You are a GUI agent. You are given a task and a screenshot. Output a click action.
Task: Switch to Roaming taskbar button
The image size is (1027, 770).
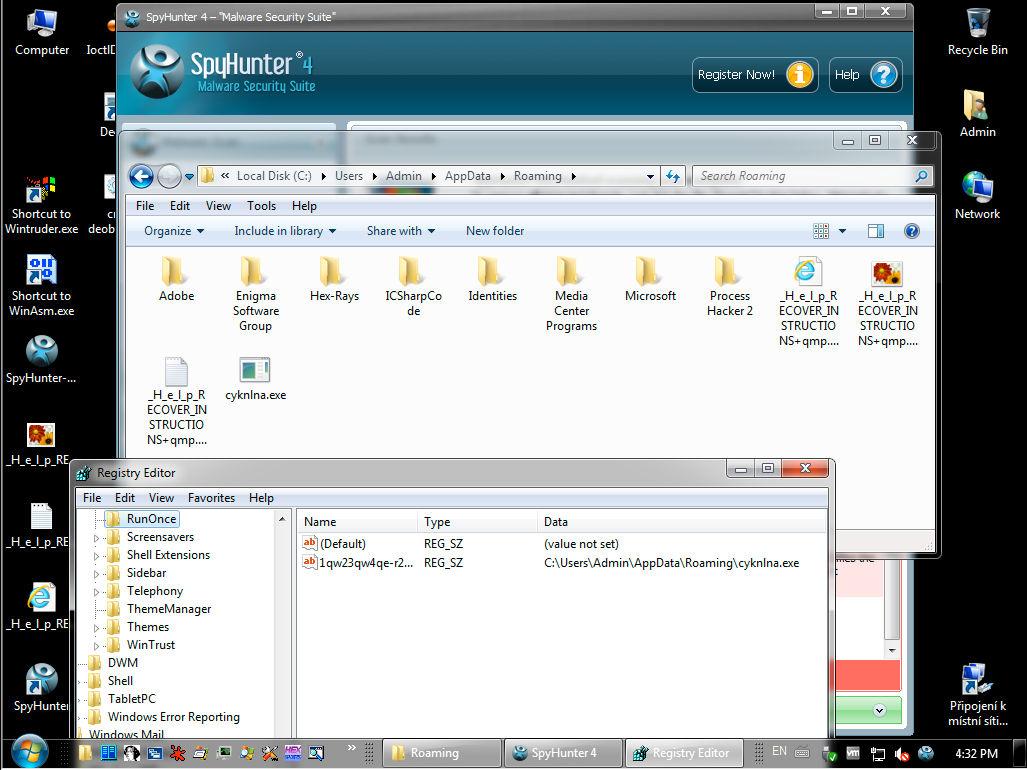click(442, 753)
